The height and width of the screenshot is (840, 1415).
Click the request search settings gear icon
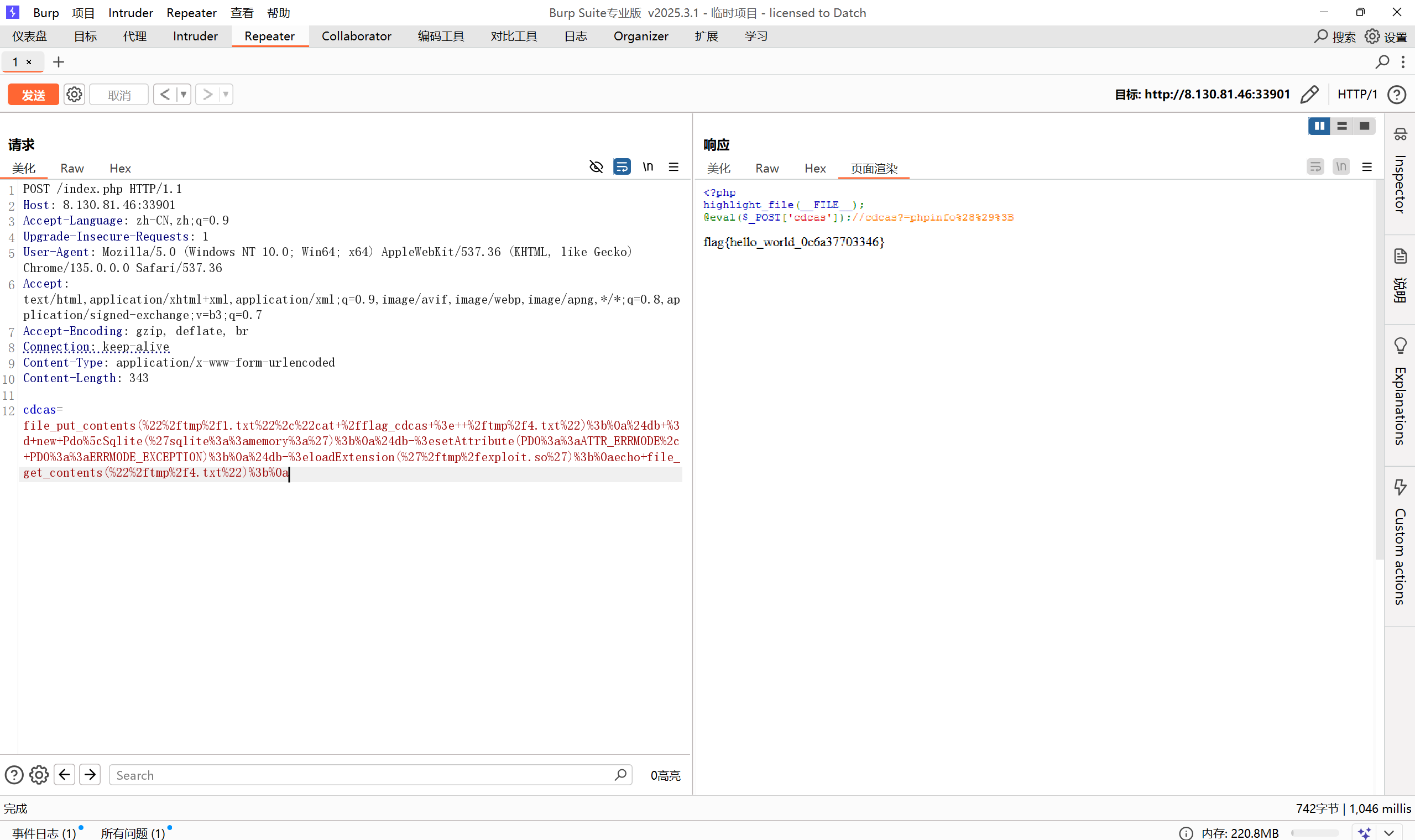coord(39,774)
